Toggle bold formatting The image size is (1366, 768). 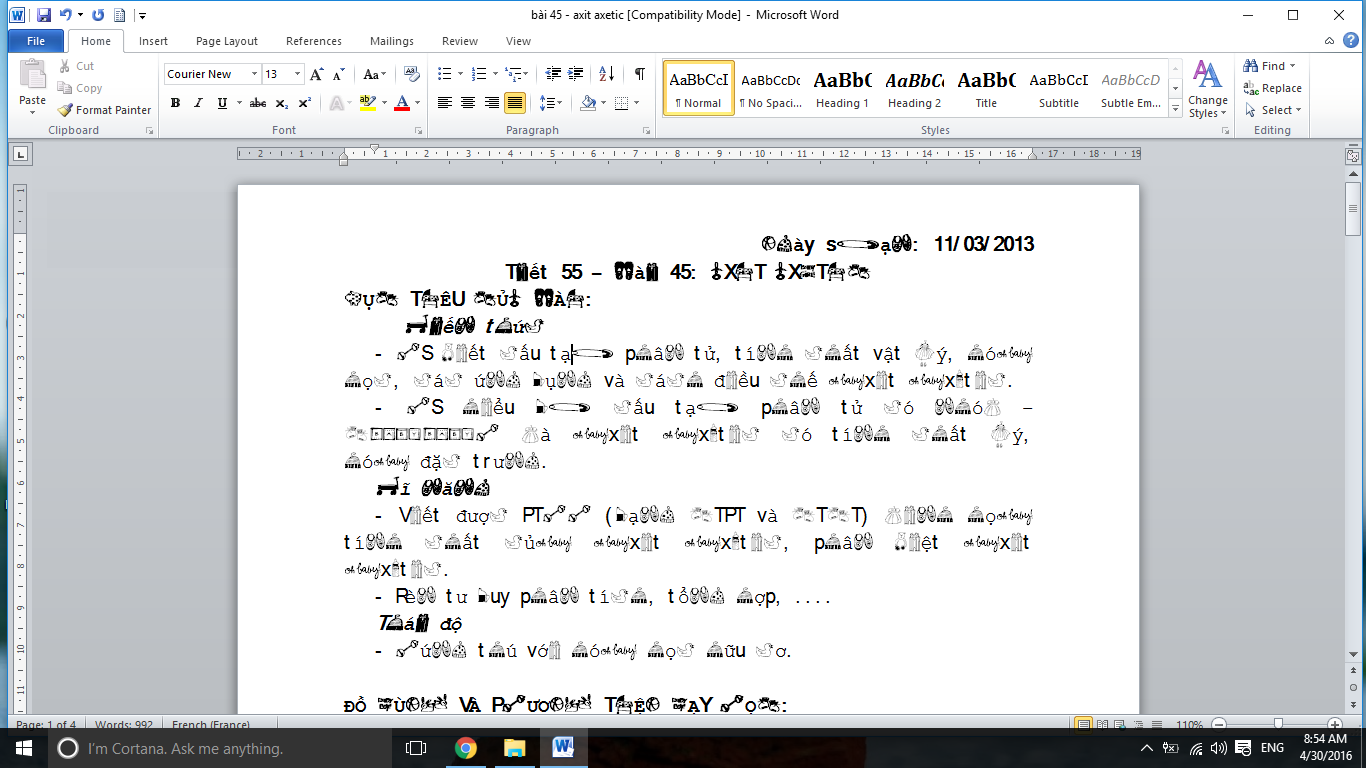175,103
